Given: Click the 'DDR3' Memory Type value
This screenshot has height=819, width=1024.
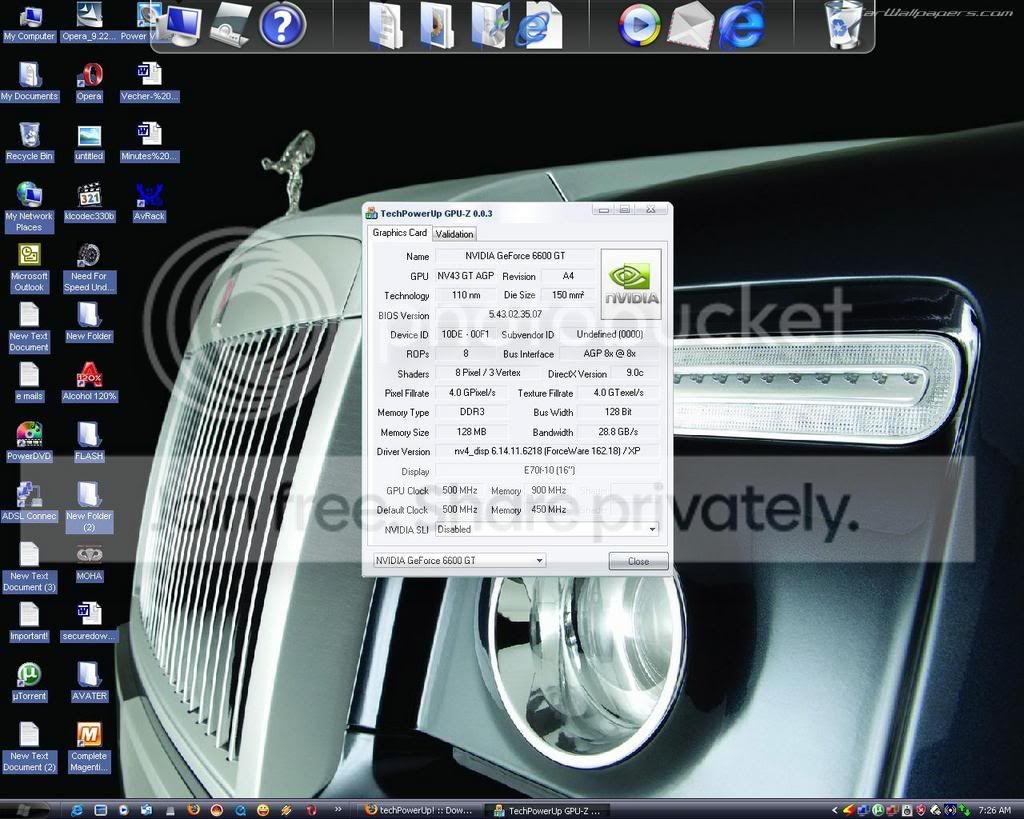Looking at the screenshot, I should [x=472, y=412].
